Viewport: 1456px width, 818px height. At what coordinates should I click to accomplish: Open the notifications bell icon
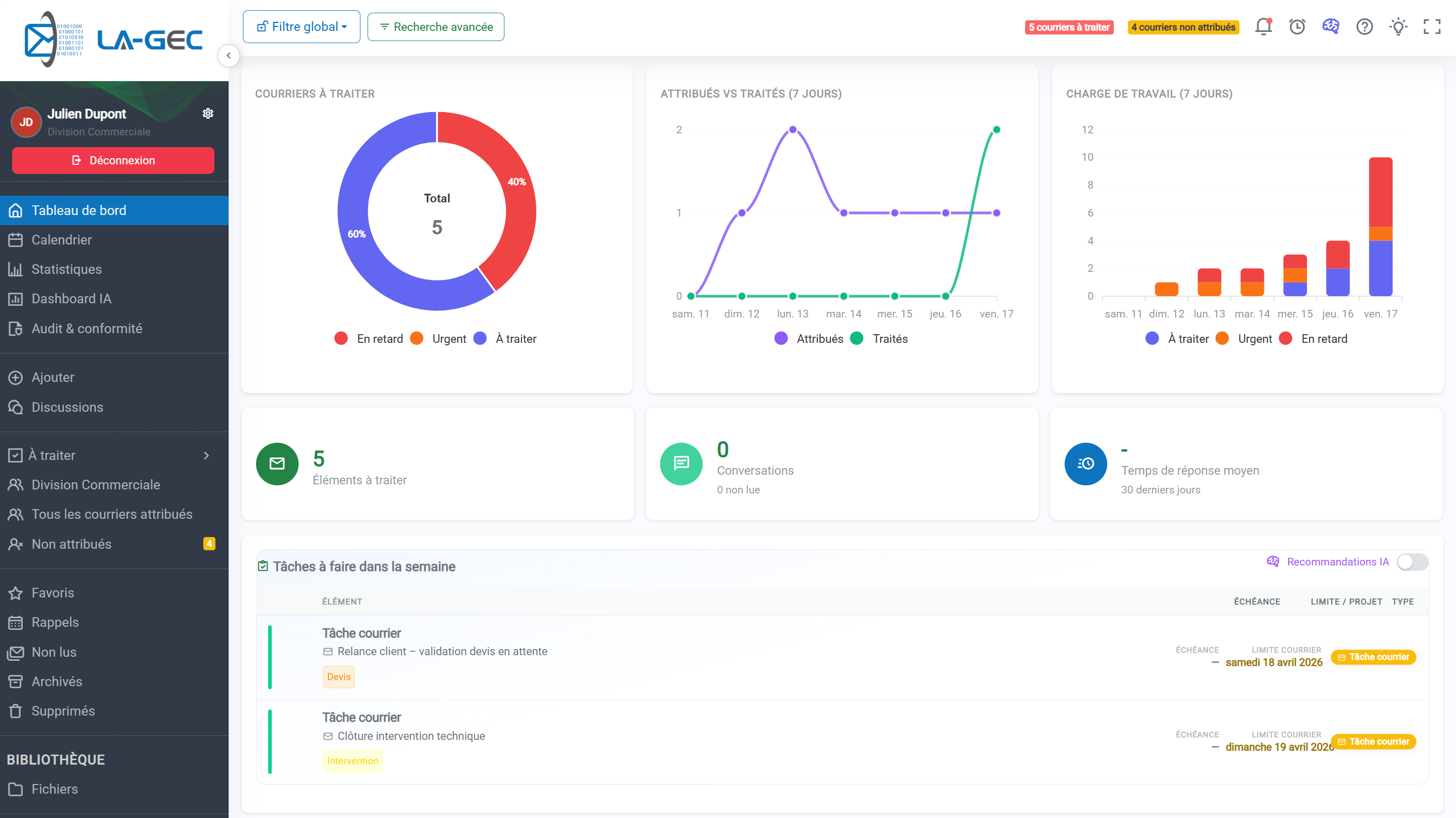tap(1263, 26)
